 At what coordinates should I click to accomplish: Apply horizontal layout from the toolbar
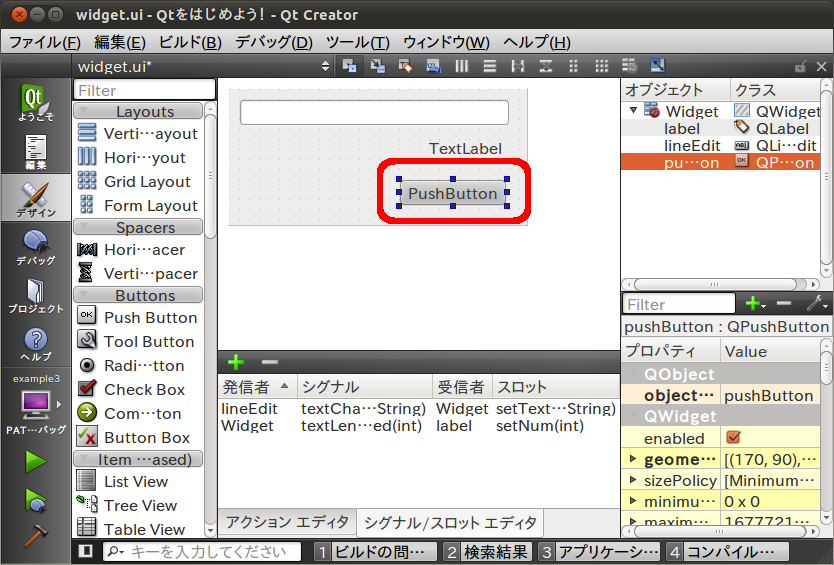coord(462,66)
